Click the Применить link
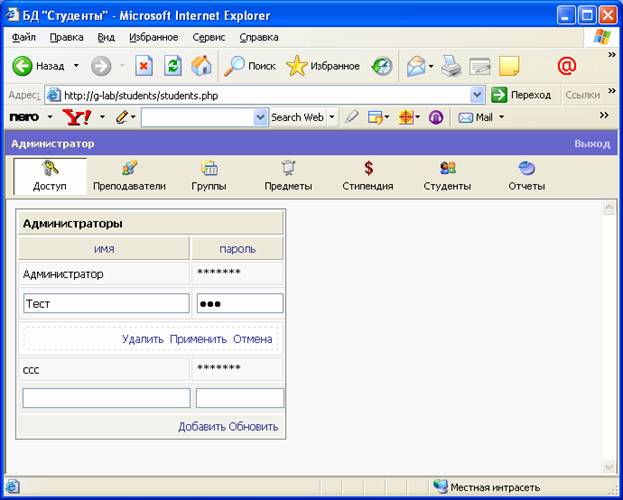 click(x=198, y=339)
